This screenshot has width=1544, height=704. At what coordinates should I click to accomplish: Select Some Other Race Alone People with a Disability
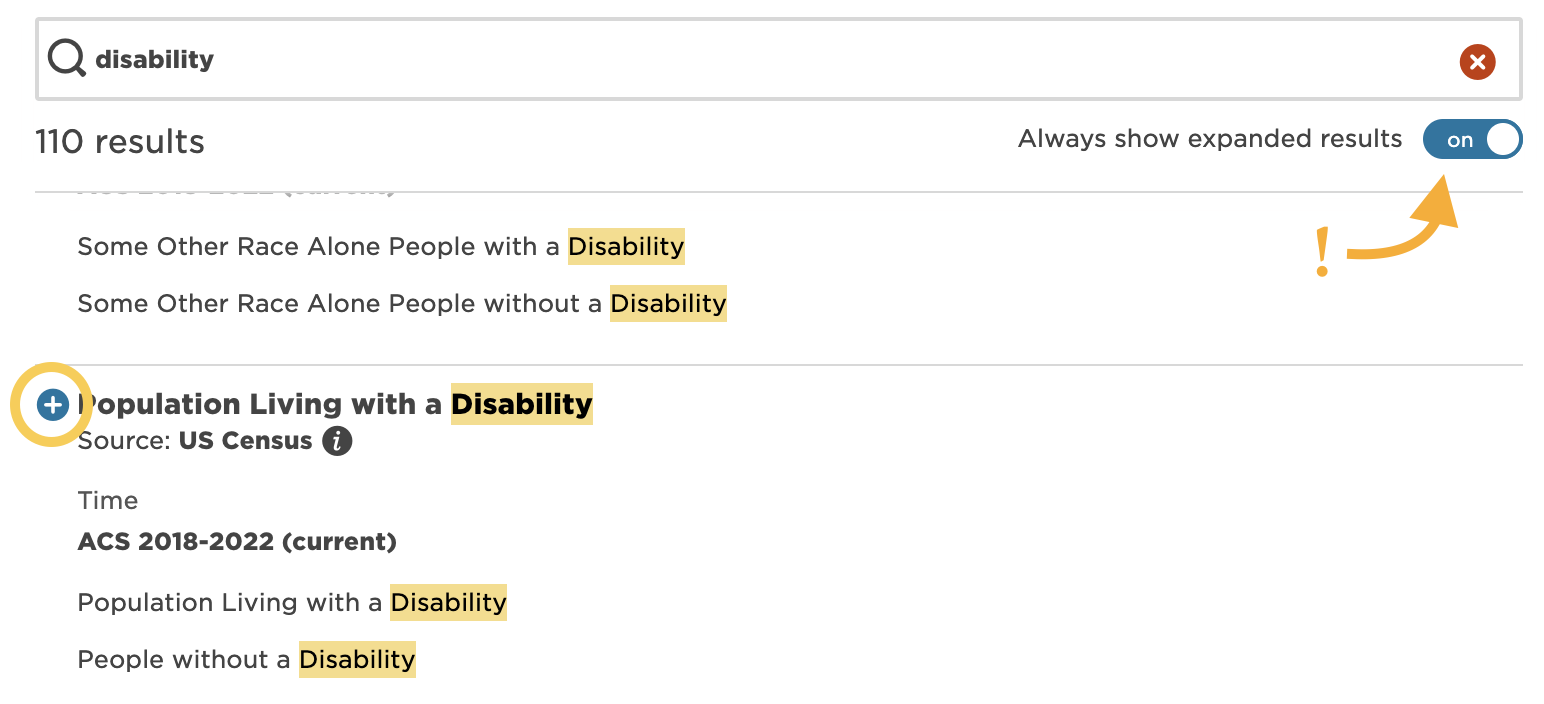click(x=381, y=246)
